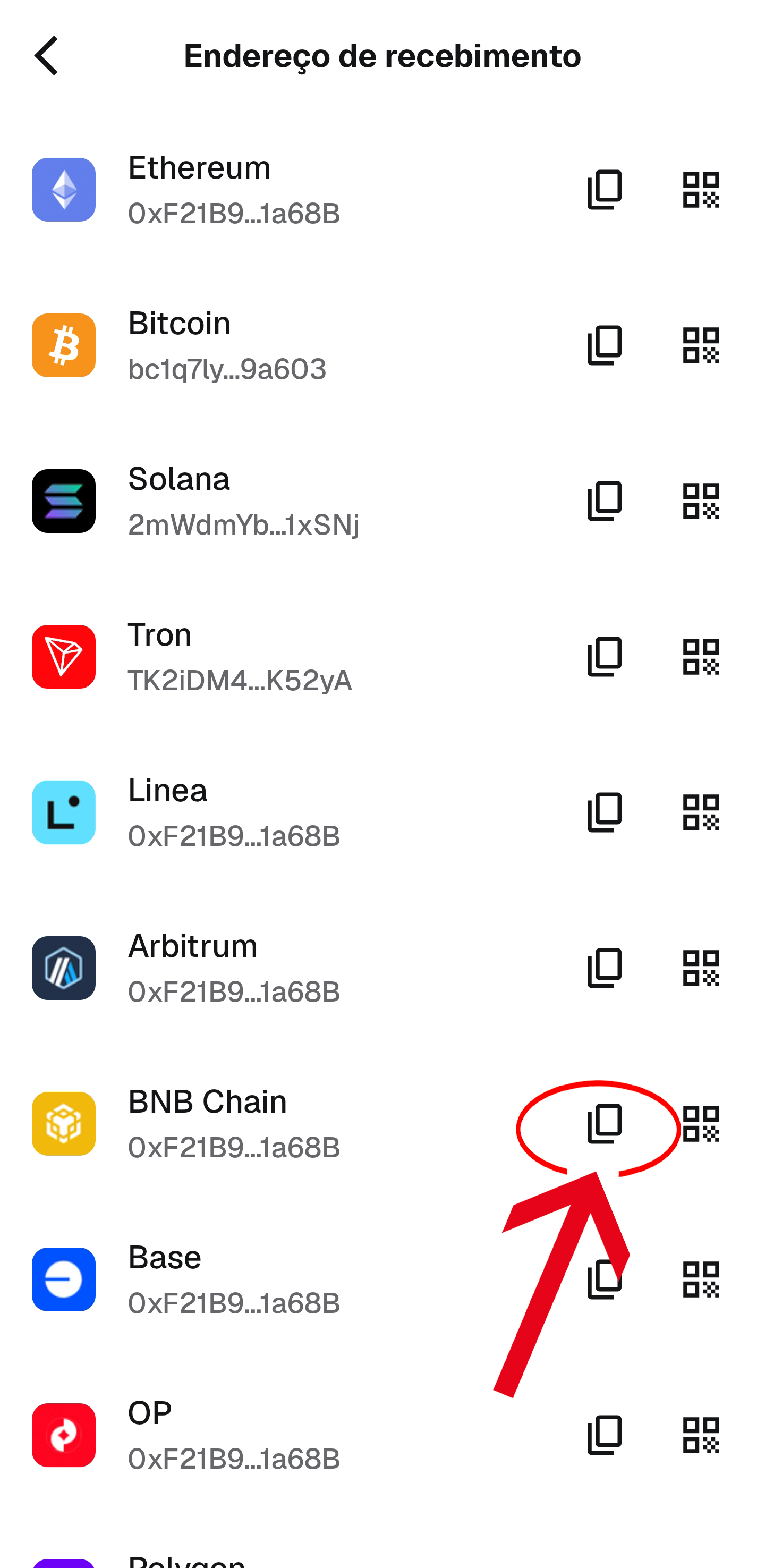Open the Linea QR code
765x1568 pixels.
701,812
